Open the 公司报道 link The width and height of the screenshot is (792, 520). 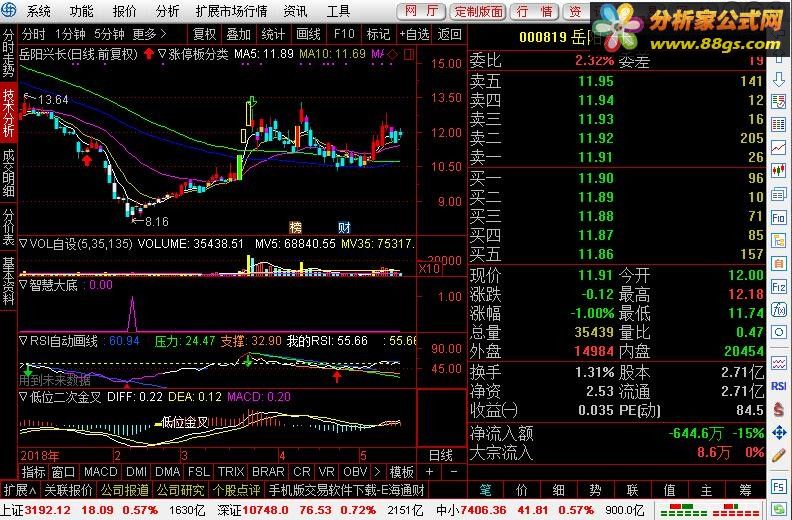(125, 490)
